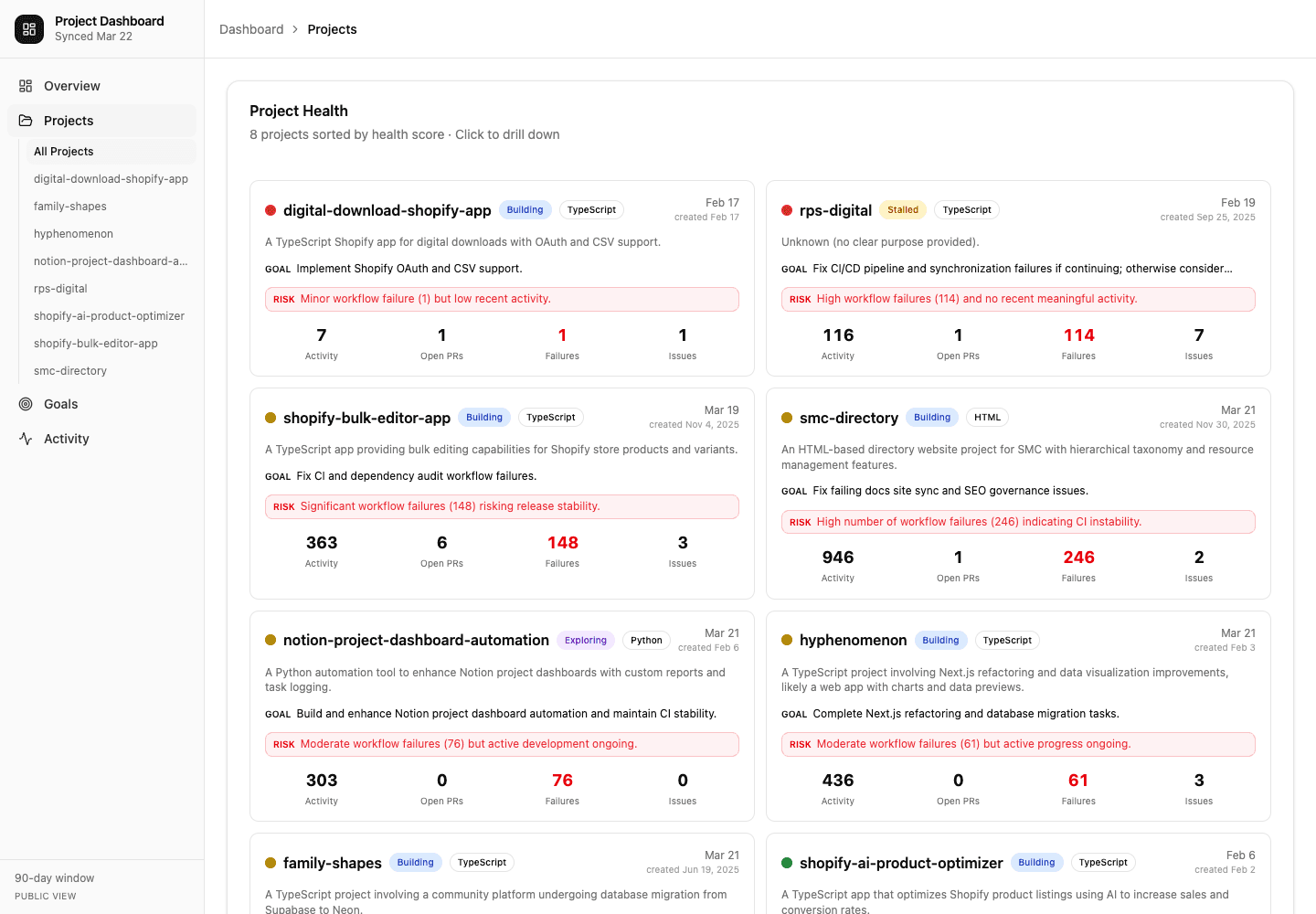The width and height of the screenshot is (1316, 914).
Task: Click the Projects breadcrumb
Action: point(332,29)
